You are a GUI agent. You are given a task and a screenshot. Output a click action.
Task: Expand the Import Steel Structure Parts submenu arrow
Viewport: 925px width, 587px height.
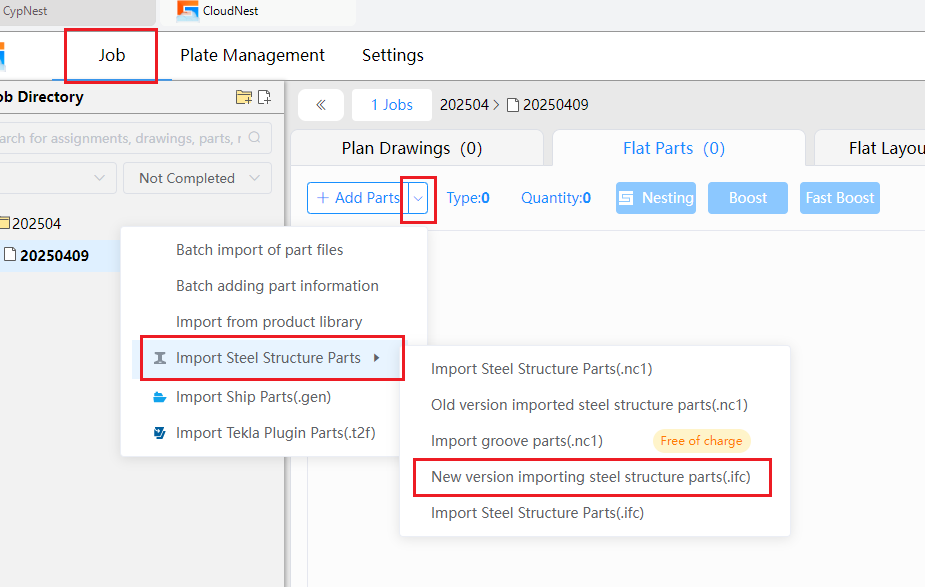tap(376, 358)
